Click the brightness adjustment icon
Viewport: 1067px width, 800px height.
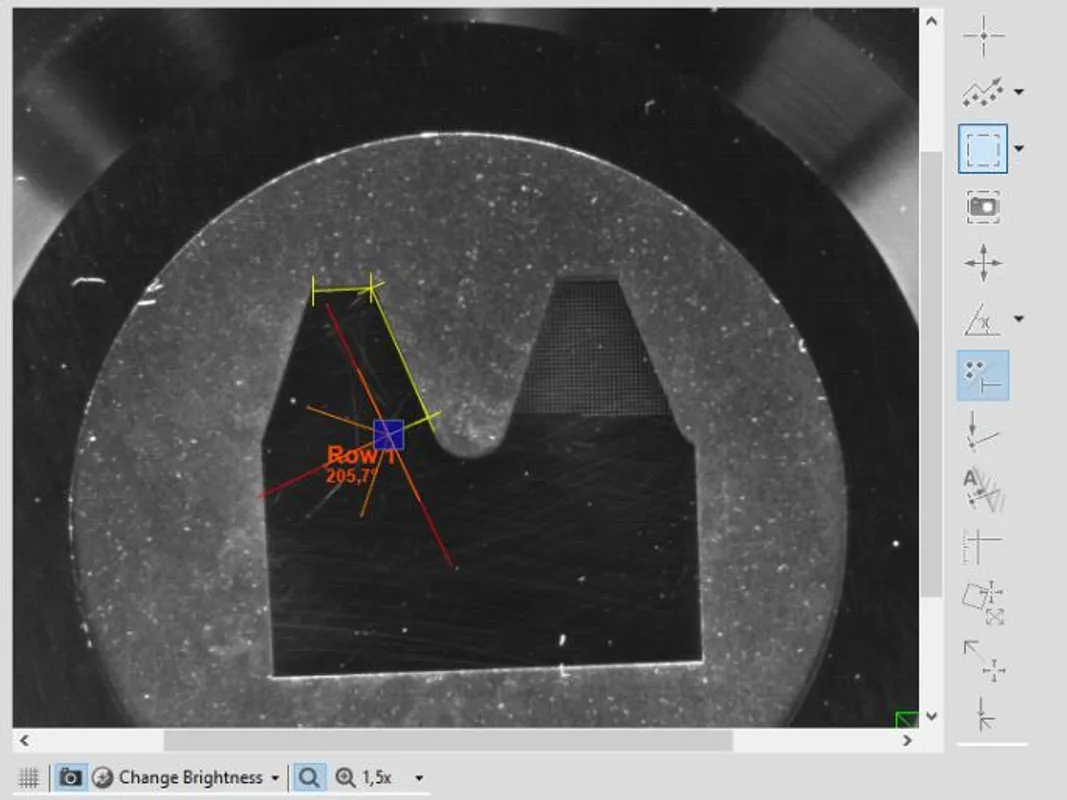coord(102,777)
